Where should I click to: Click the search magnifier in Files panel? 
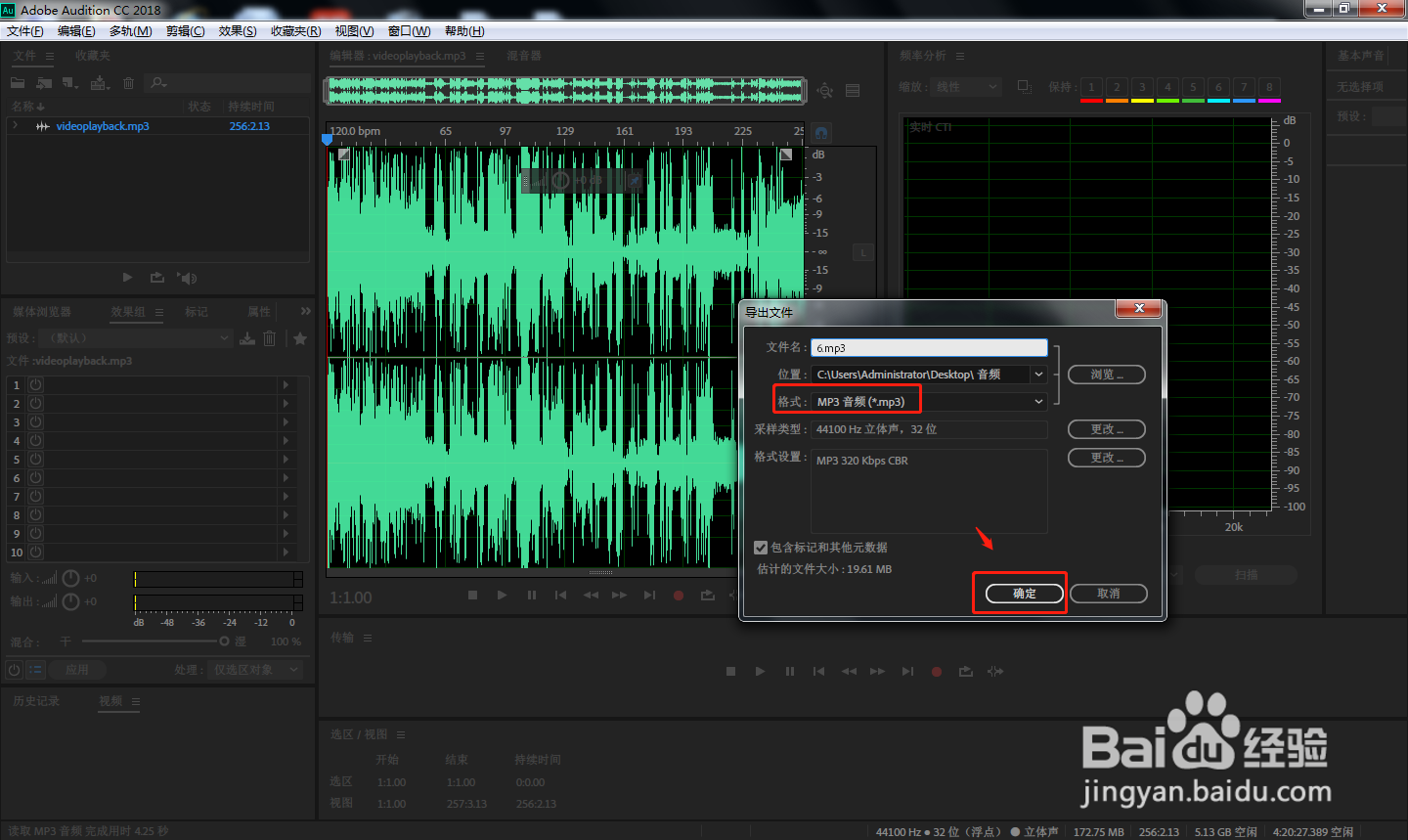158,83
